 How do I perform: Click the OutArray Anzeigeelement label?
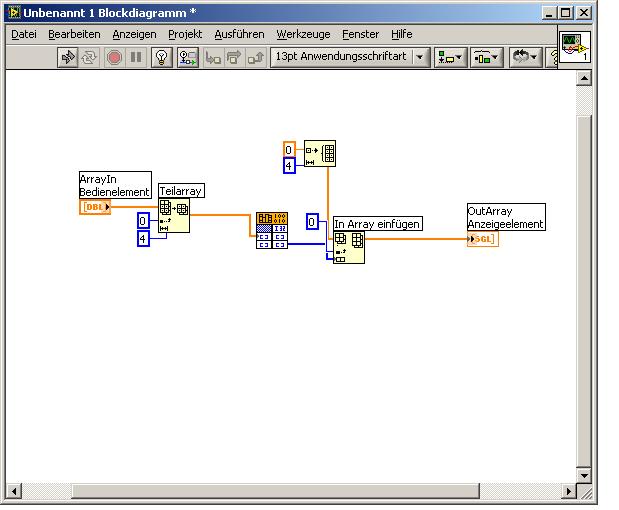click(x=506, y=217)
